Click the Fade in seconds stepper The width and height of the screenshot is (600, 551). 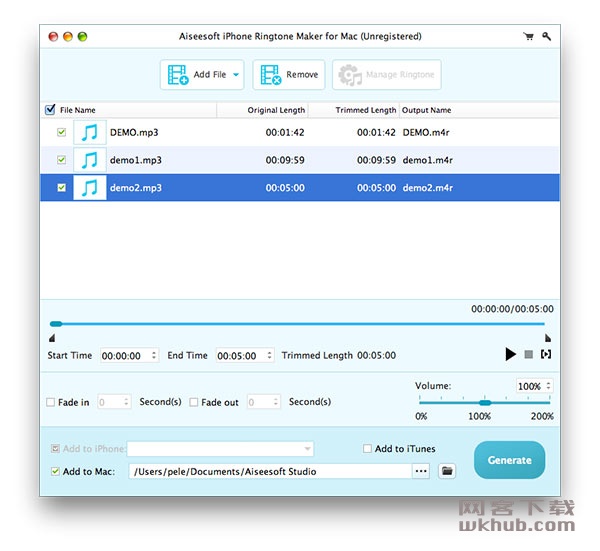point(126,402)
